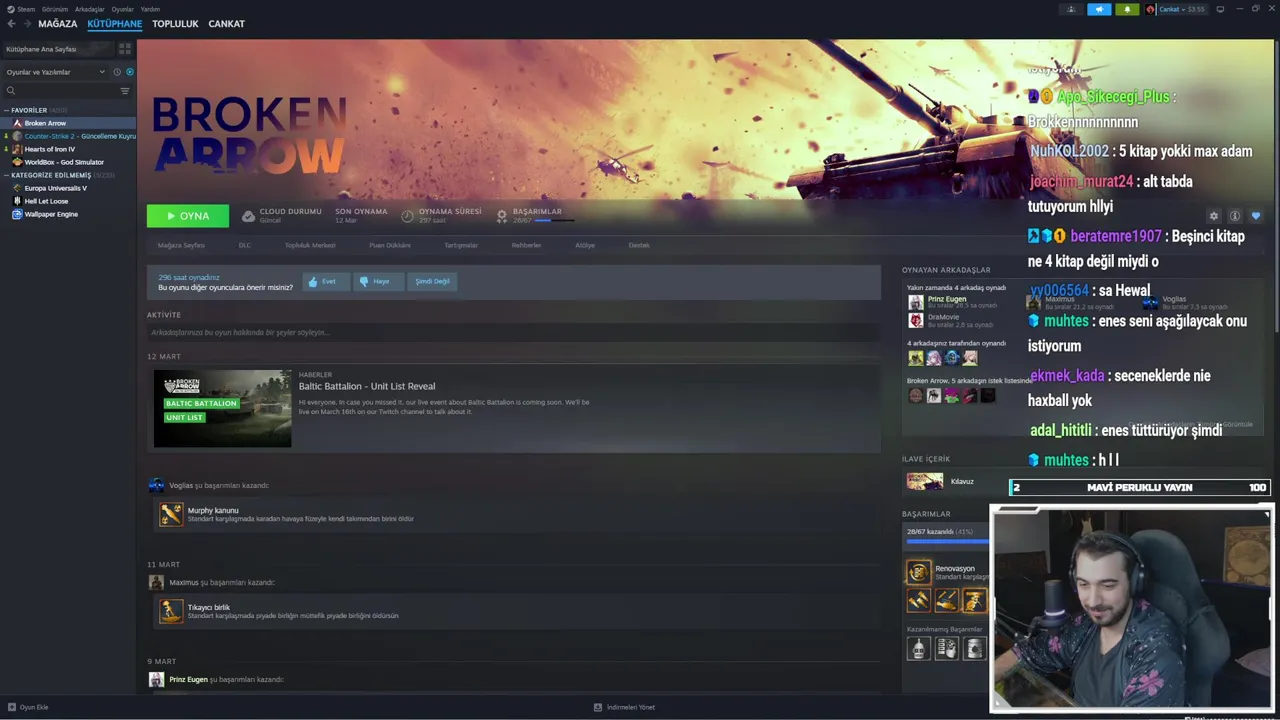Open Voglias's profile from the activity feed
Viewport: 1280px width, 720px height.
coord(181,485)
